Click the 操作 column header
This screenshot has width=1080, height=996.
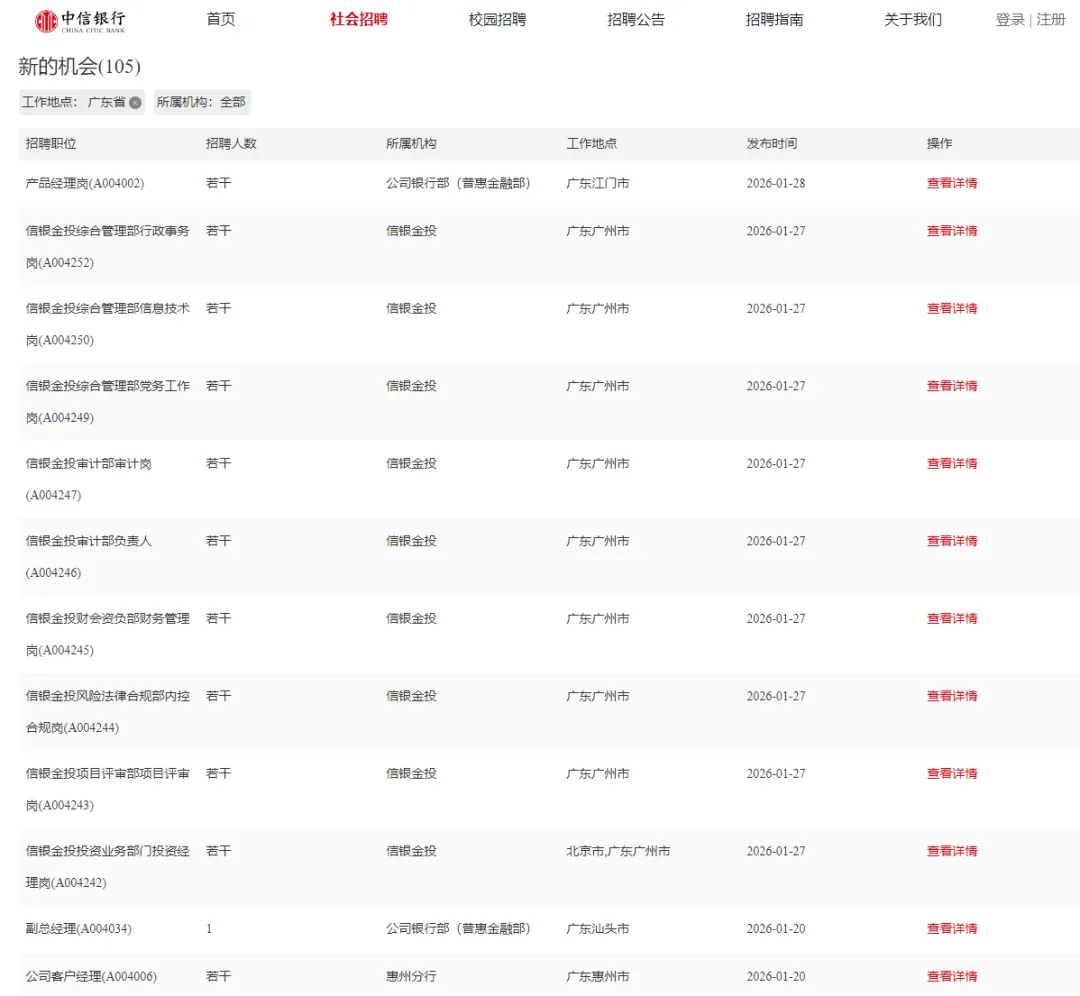tap(939, 144)
